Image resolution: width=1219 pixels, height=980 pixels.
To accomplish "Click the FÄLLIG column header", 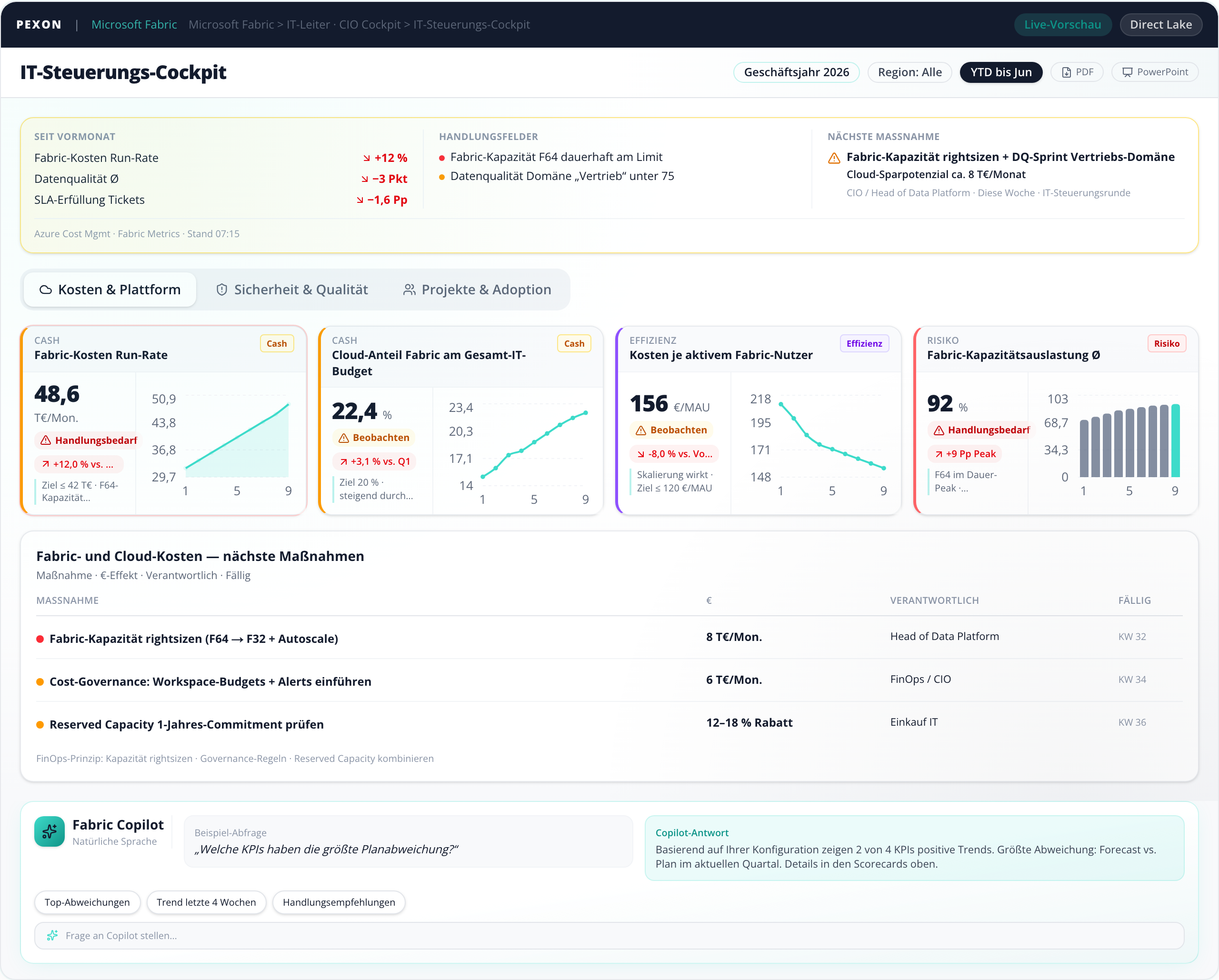I will pos(1134,600).
